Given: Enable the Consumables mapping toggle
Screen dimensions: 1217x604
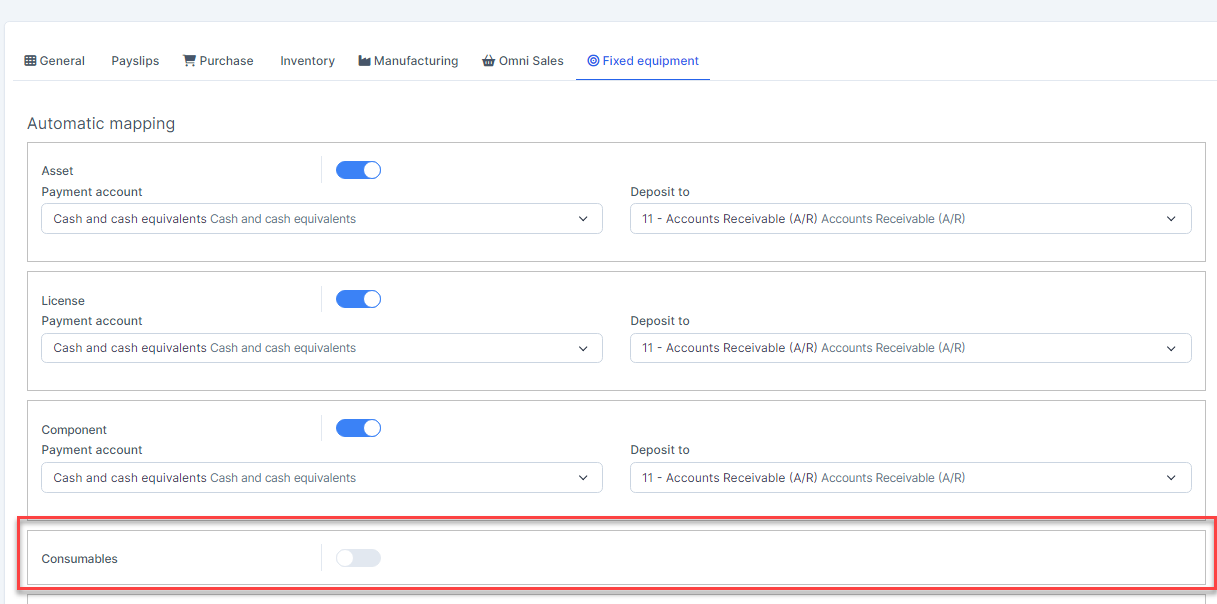Looking at the screenshot, I should point(358,558).
